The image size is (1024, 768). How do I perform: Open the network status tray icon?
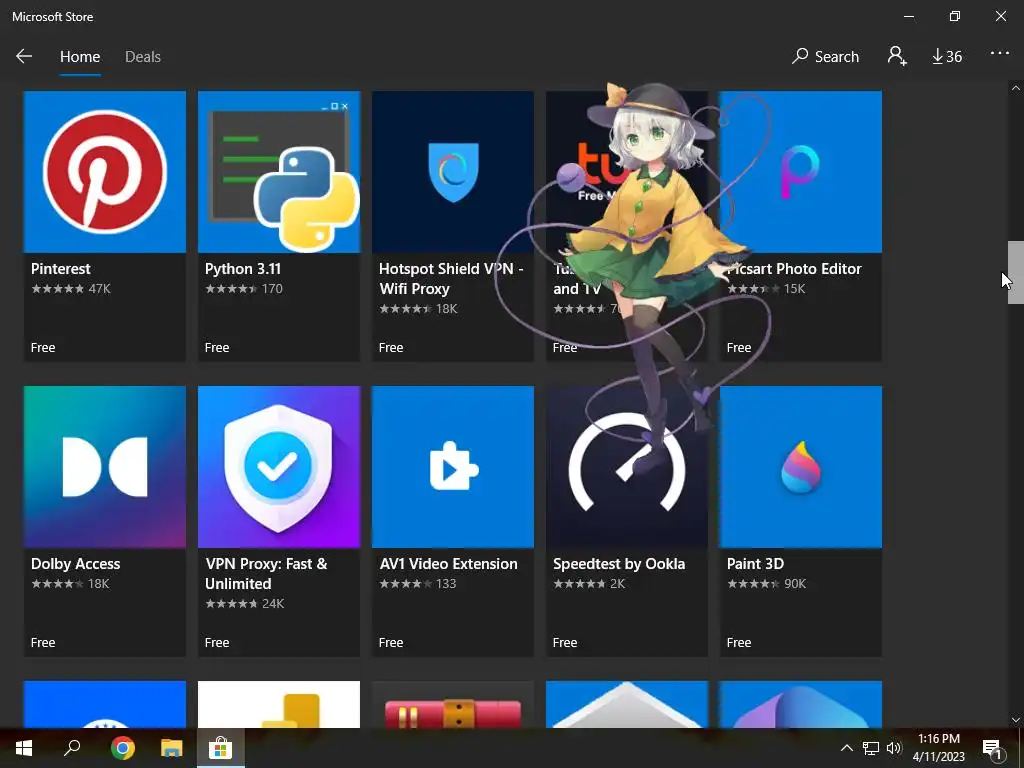871,748
